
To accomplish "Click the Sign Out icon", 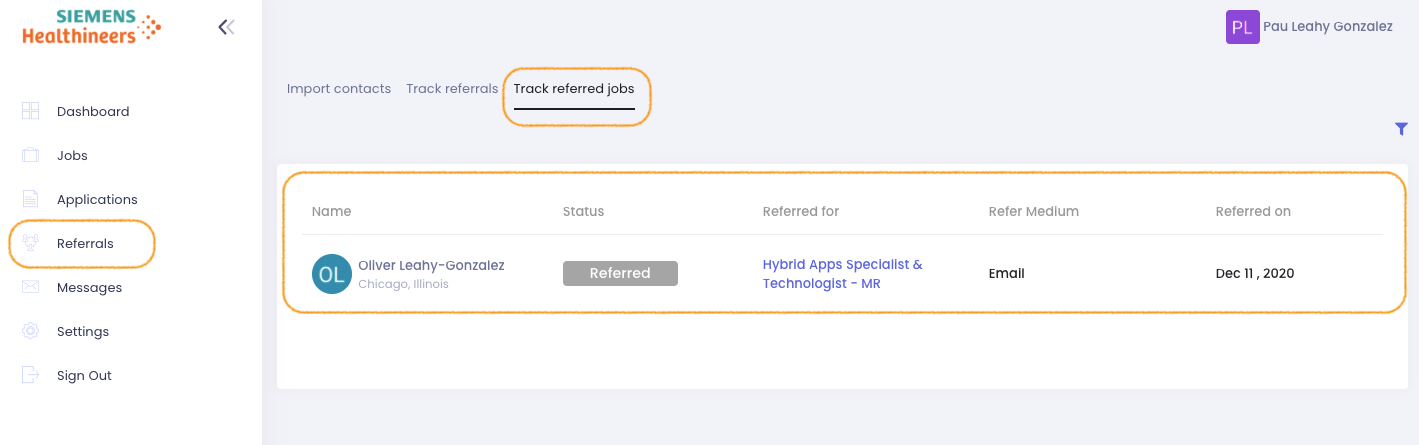I will coord(30,375).
